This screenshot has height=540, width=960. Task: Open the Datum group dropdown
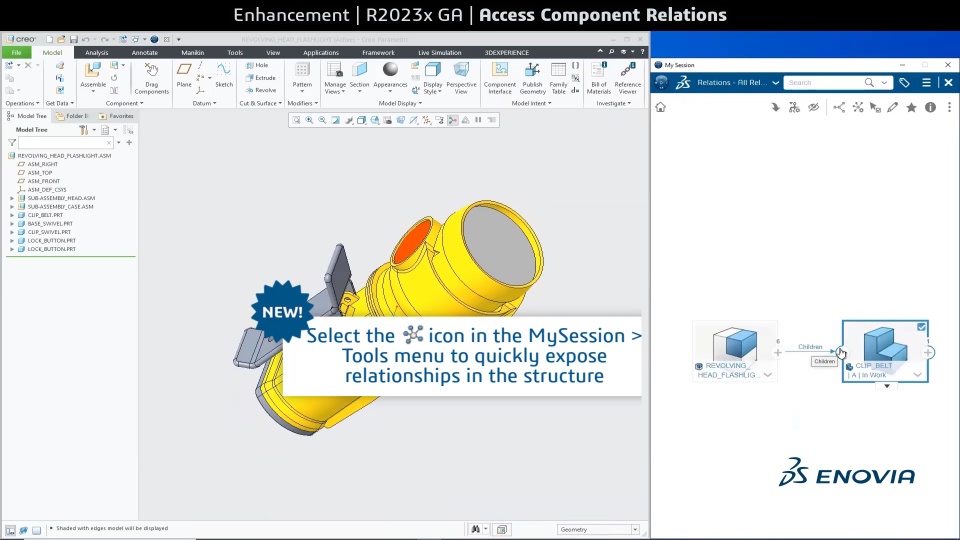click(204, 103)
